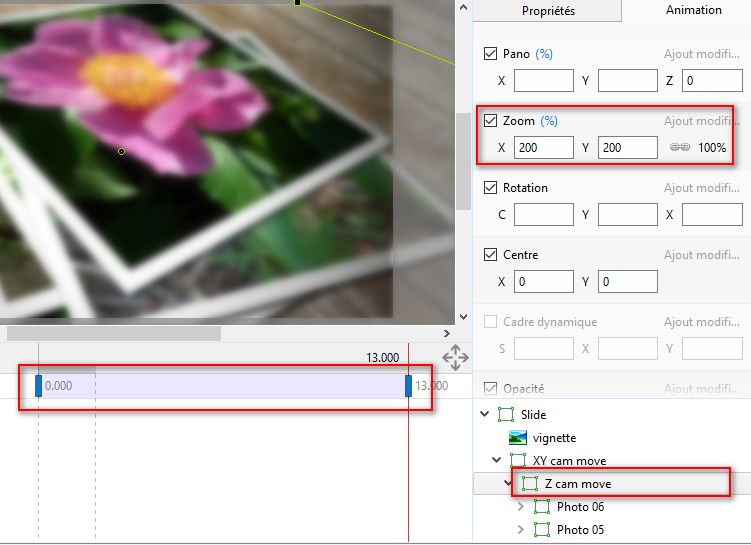This screenshot has width=751, height=545.
Task: Select the Photo 05 frame icon
Action: pos(542,530)
